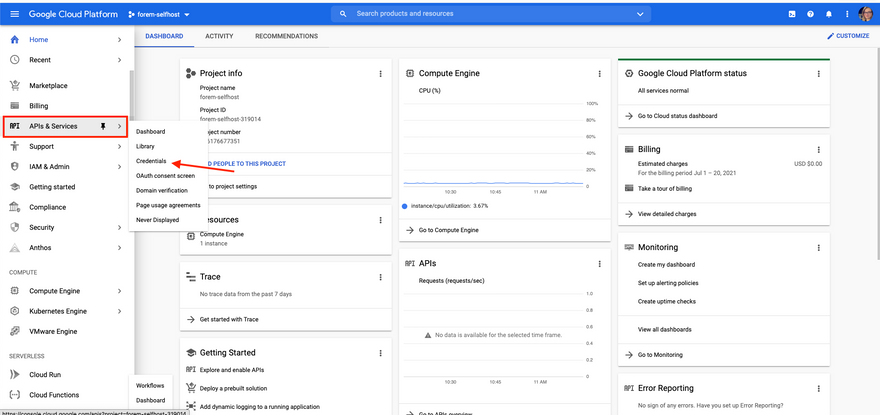Click the Getting started icon
The width and height of the screenshot is (880, 415).
coord(15,187)
